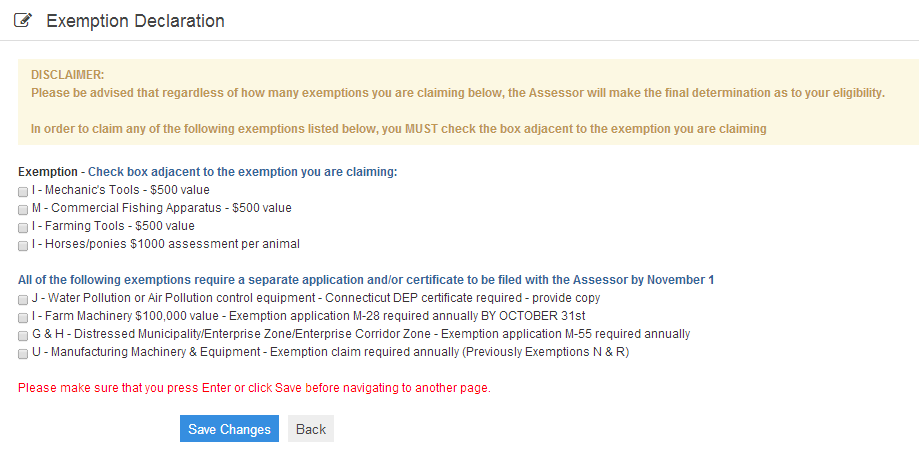Click the blue November 1 filing notice heading
919x453 pixels.
point(366,280)
